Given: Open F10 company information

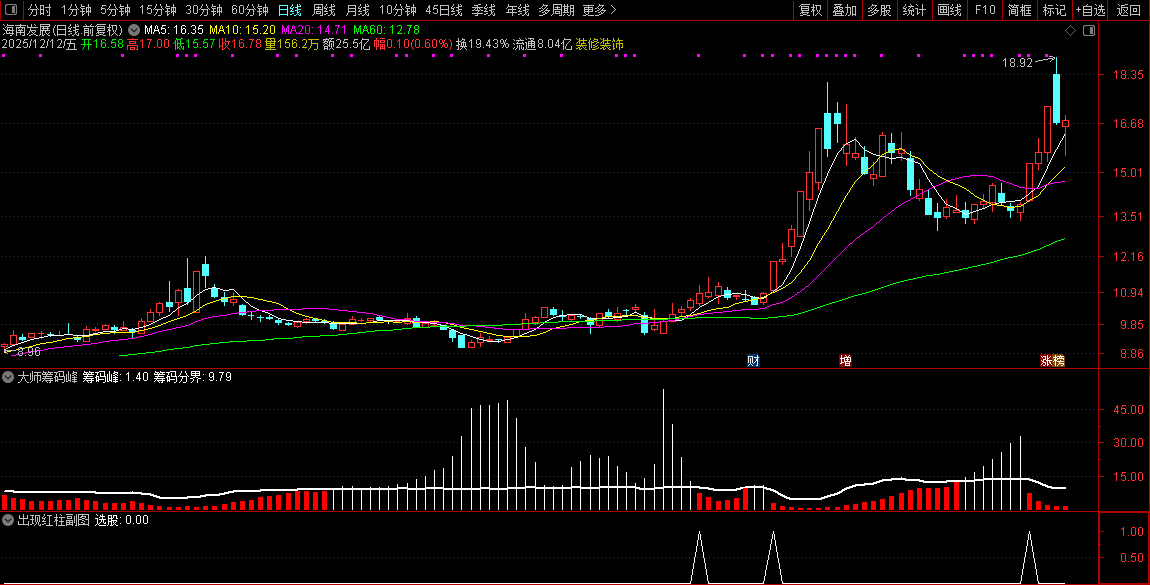Looking at the screenshot, I should tap(985, 10).
